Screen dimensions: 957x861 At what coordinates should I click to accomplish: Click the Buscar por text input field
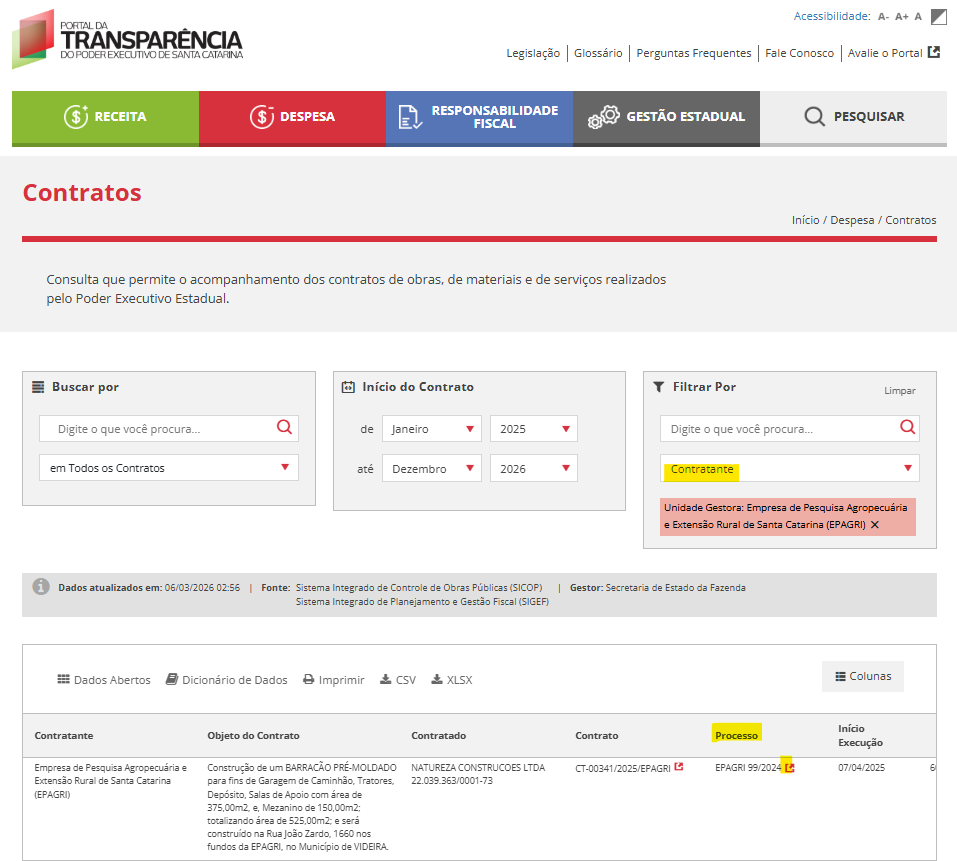(x=155, y=429)
